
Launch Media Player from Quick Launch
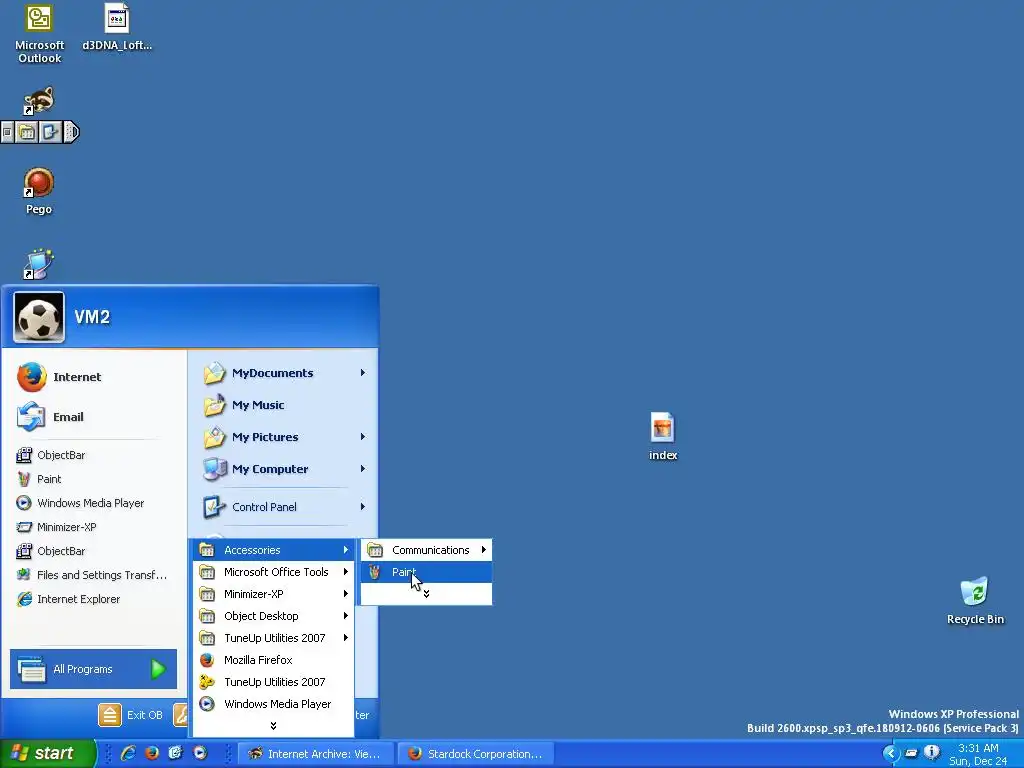click(200, 754)
